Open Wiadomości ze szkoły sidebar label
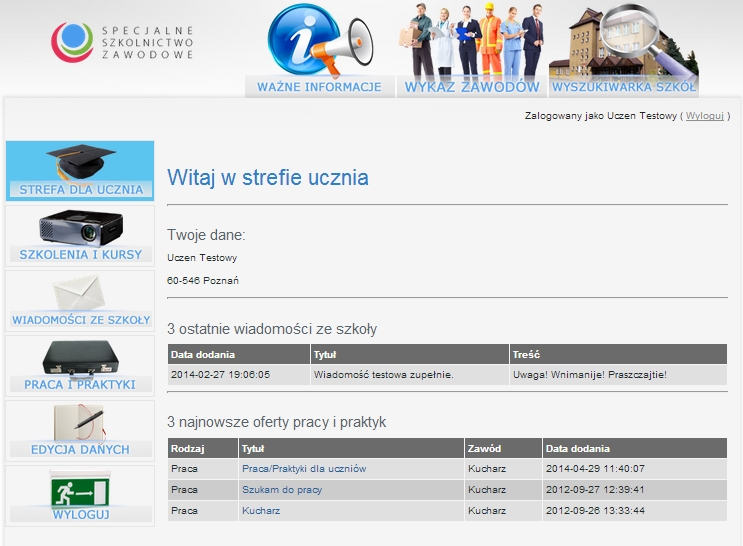This screenshot has height=546, width=743. pos(81,320)
